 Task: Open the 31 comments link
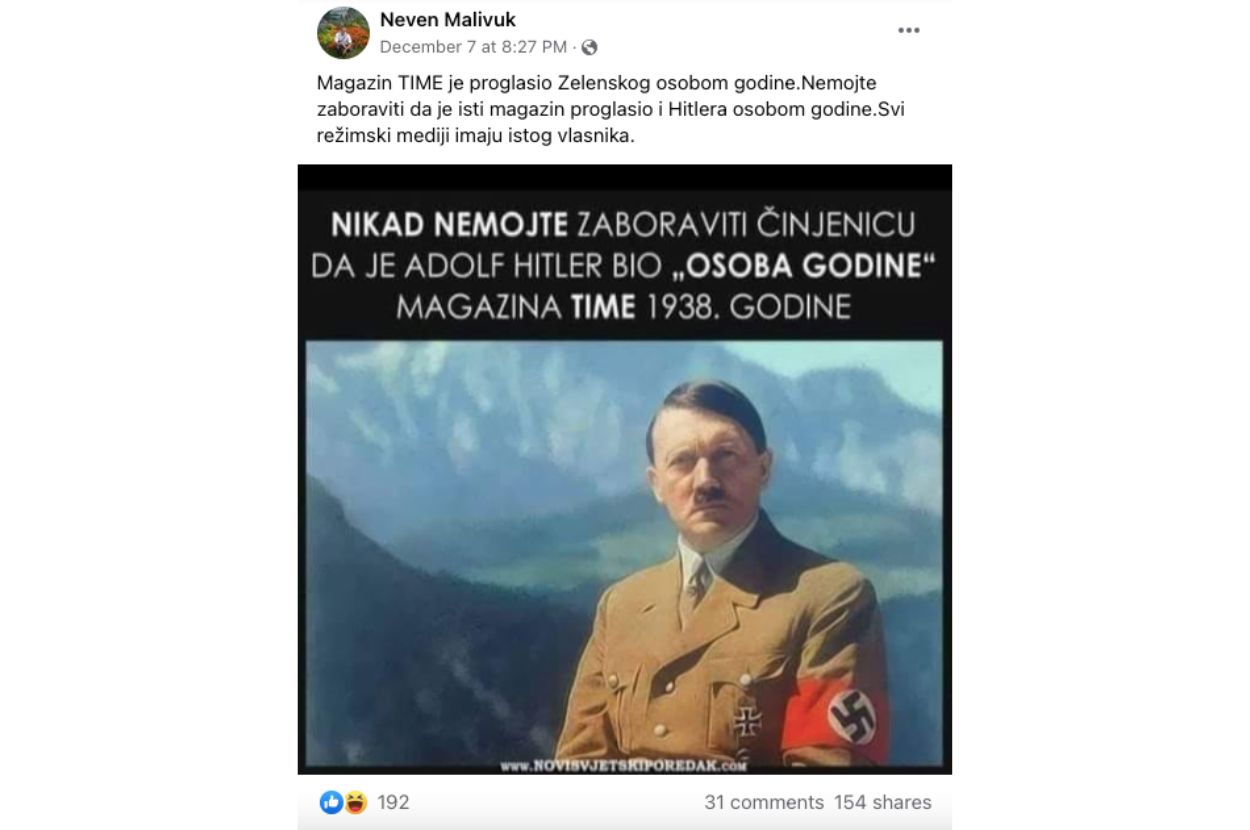click(x=764, y=802)
